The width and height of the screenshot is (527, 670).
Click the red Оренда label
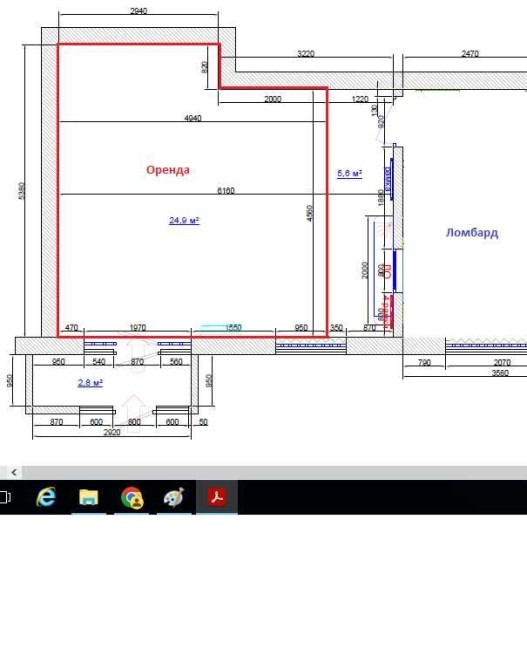168,170
